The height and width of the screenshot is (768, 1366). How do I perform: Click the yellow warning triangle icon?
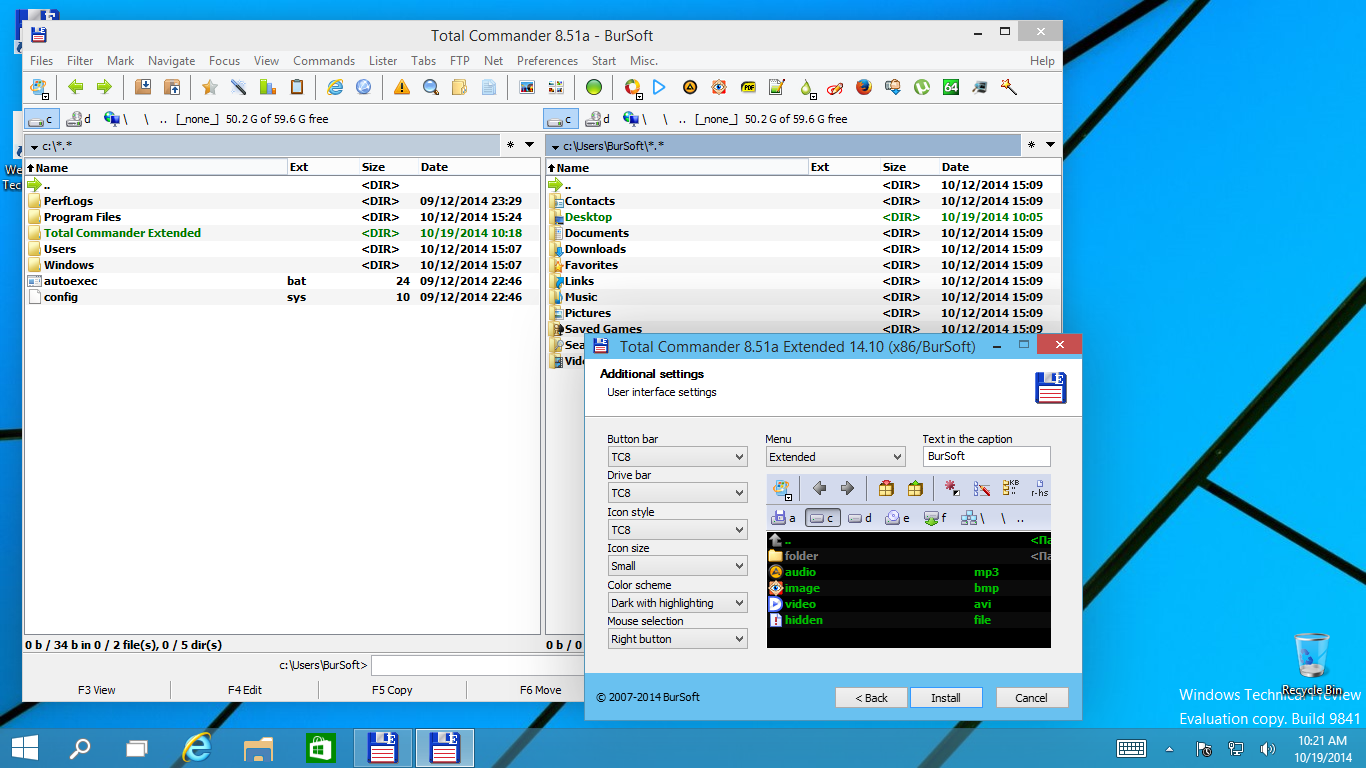402,87
